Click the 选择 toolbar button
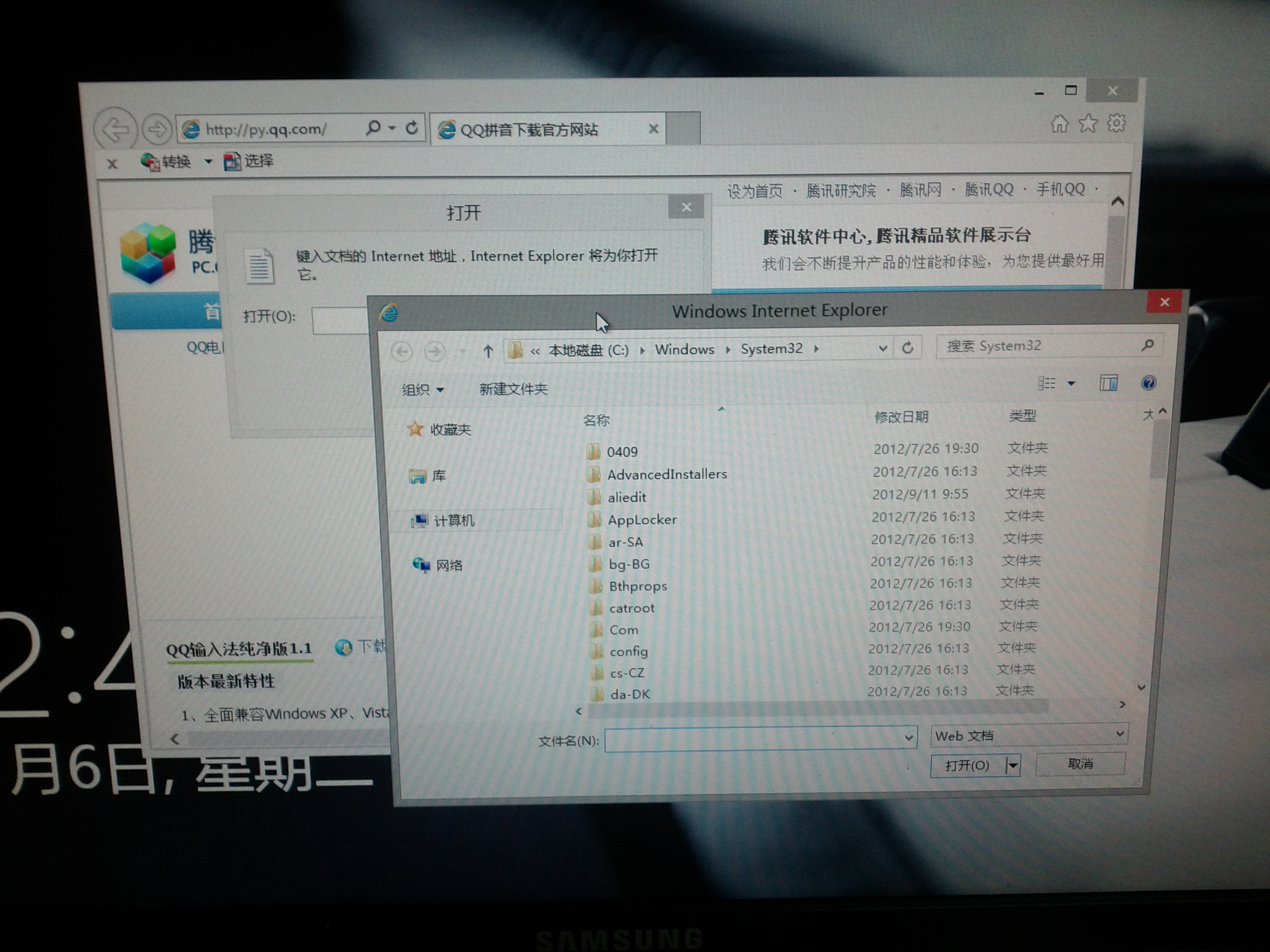1270x952 pixels. pyautogui.click(x=249, y=161)
